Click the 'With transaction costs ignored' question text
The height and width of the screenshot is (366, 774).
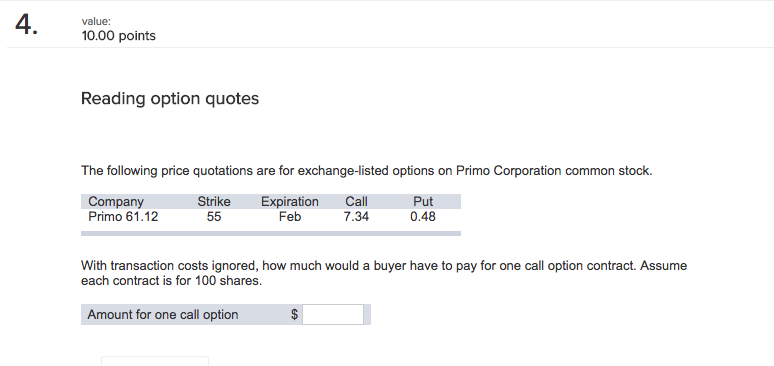384,273
